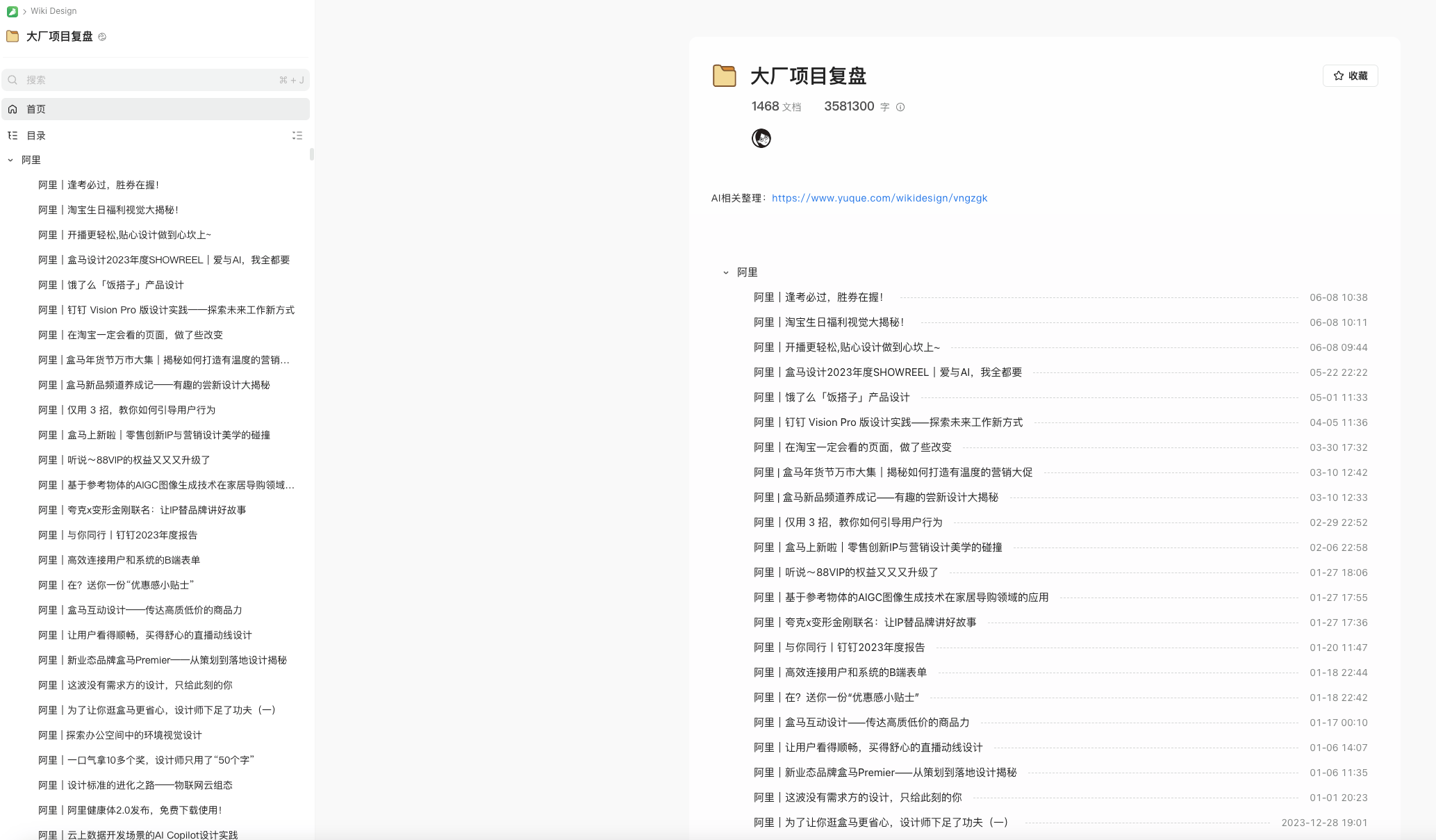Select 首页 in the sidebar

coord(156,109)
